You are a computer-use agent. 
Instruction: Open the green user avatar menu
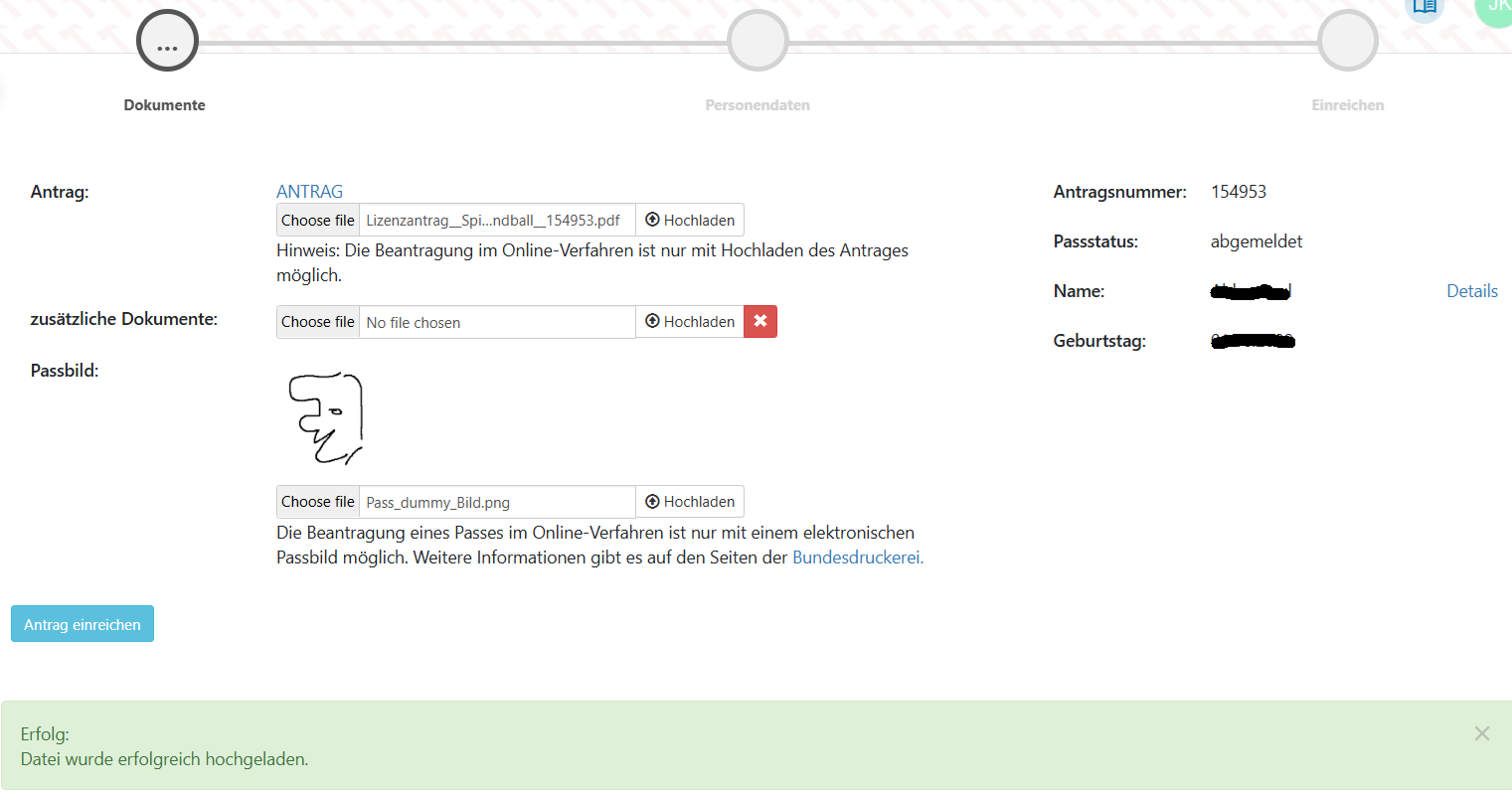1495,8
